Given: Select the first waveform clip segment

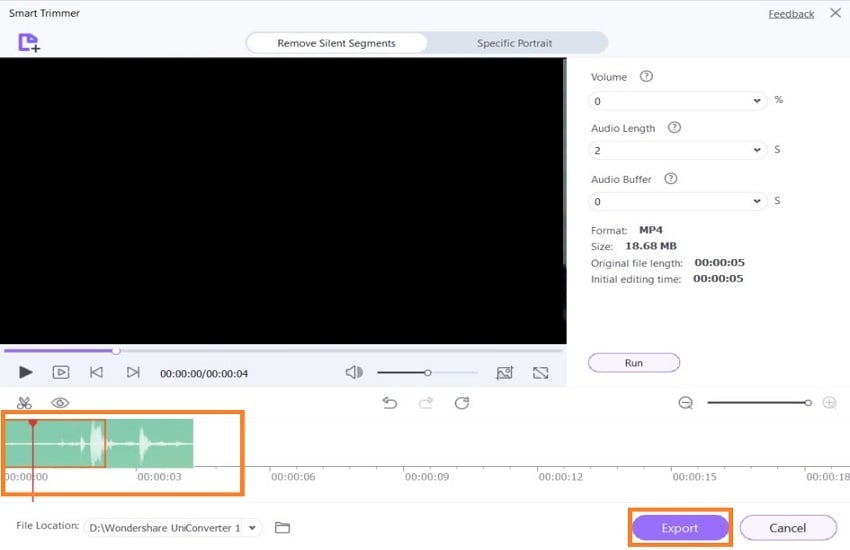Looking at the screenshot, I should [55, 443].
